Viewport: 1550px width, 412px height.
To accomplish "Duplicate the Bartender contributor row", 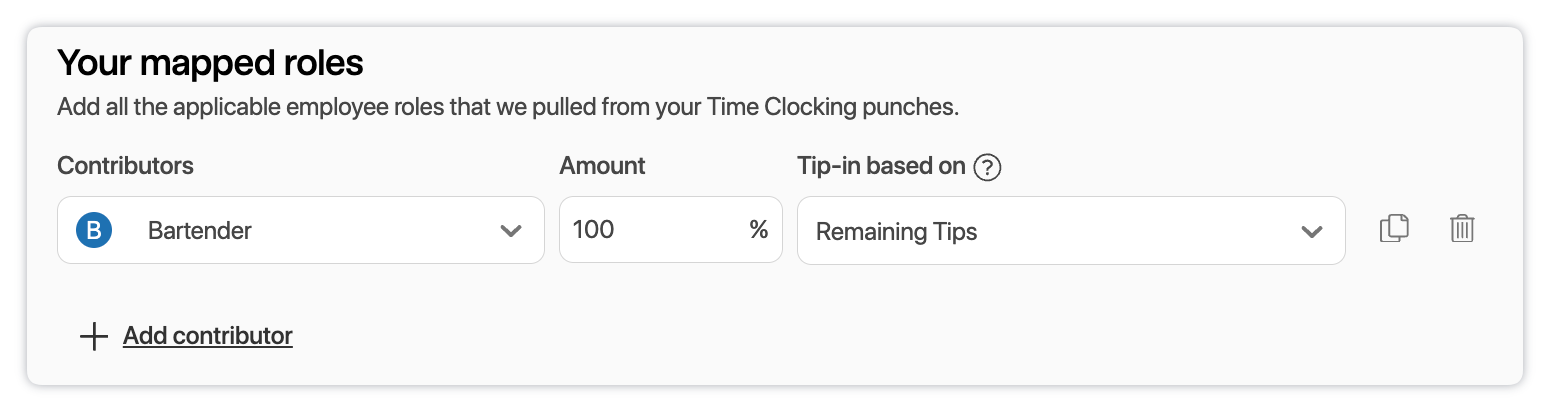I will point(1394,229).
